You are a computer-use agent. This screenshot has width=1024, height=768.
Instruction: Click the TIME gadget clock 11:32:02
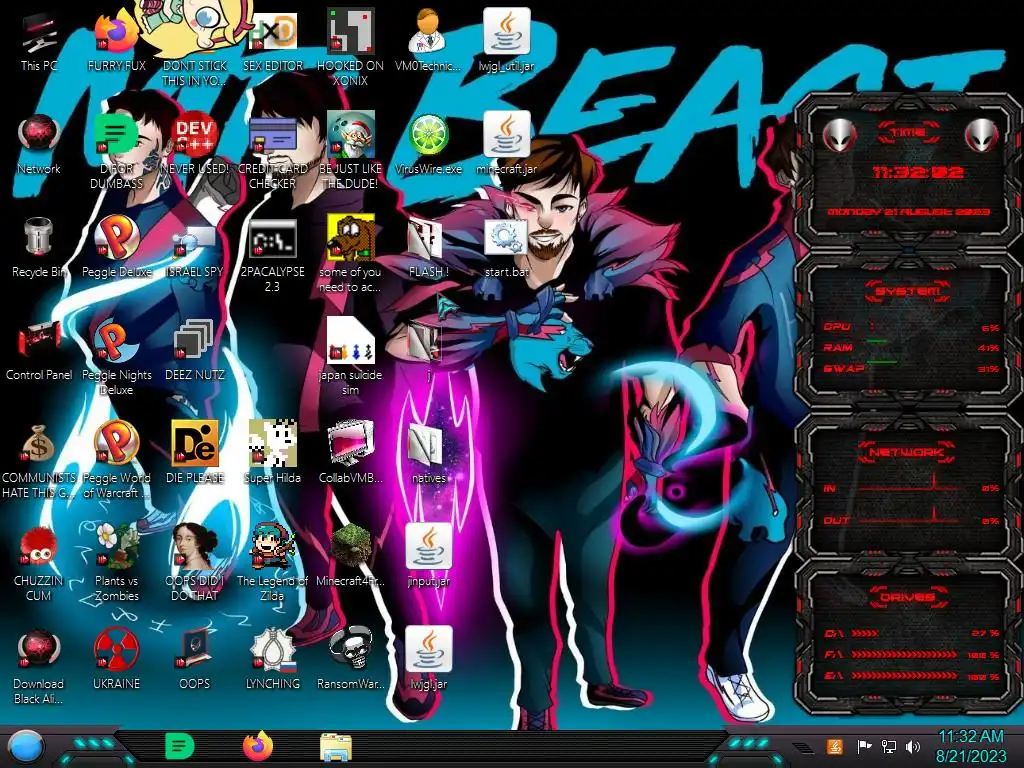[918, 172]
